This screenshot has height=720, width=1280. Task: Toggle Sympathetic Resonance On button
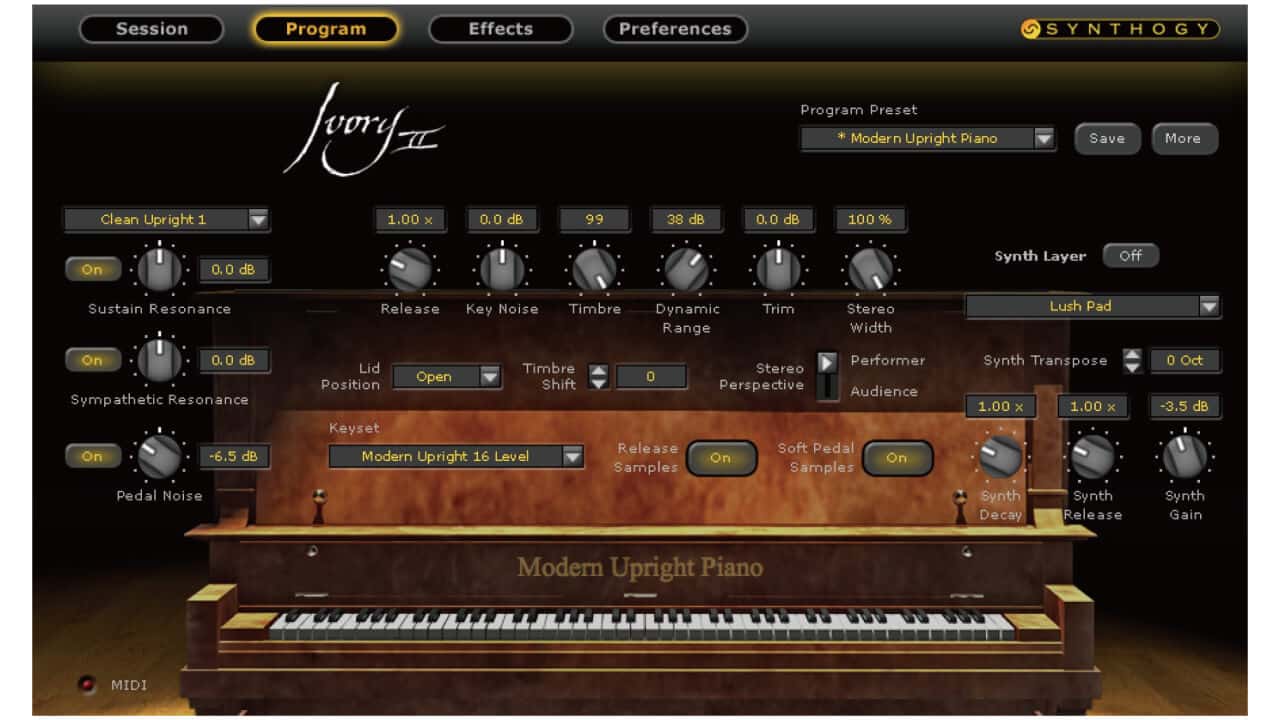92,360
